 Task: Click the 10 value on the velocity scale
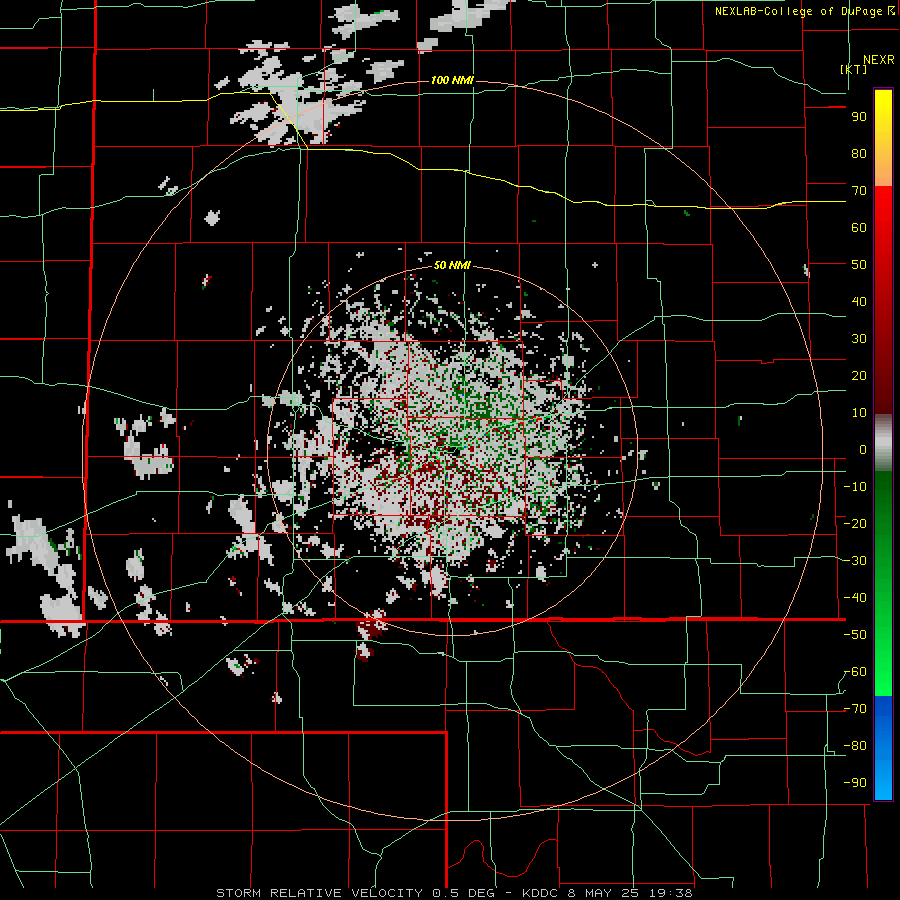pos(859,413)
